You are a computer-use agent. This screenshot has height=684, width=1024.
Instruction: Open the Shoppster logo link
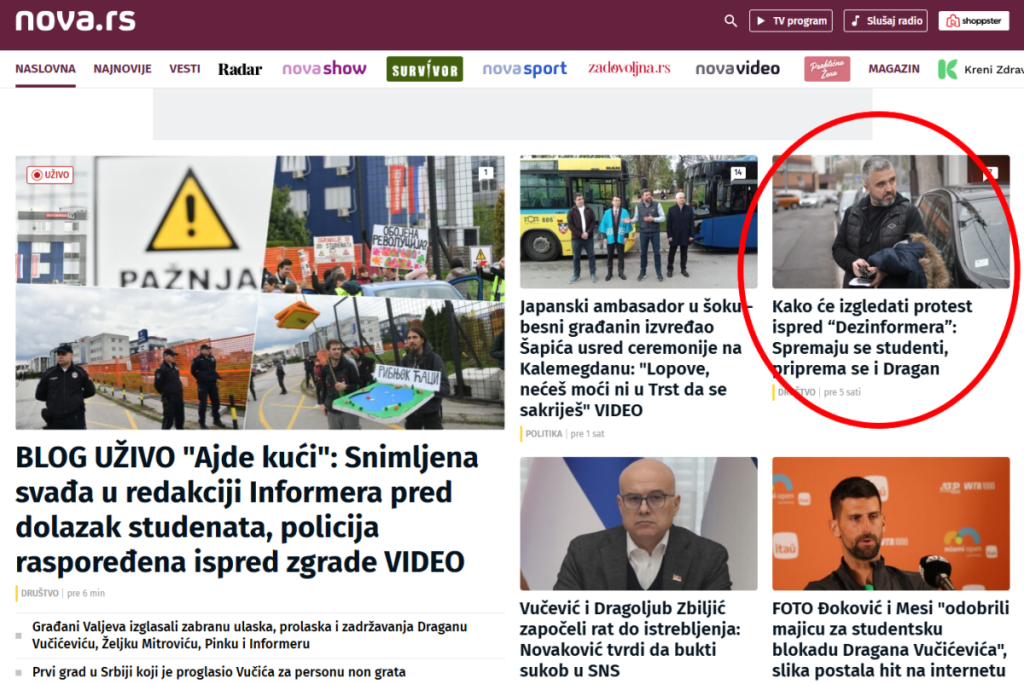tap(973, 21)
